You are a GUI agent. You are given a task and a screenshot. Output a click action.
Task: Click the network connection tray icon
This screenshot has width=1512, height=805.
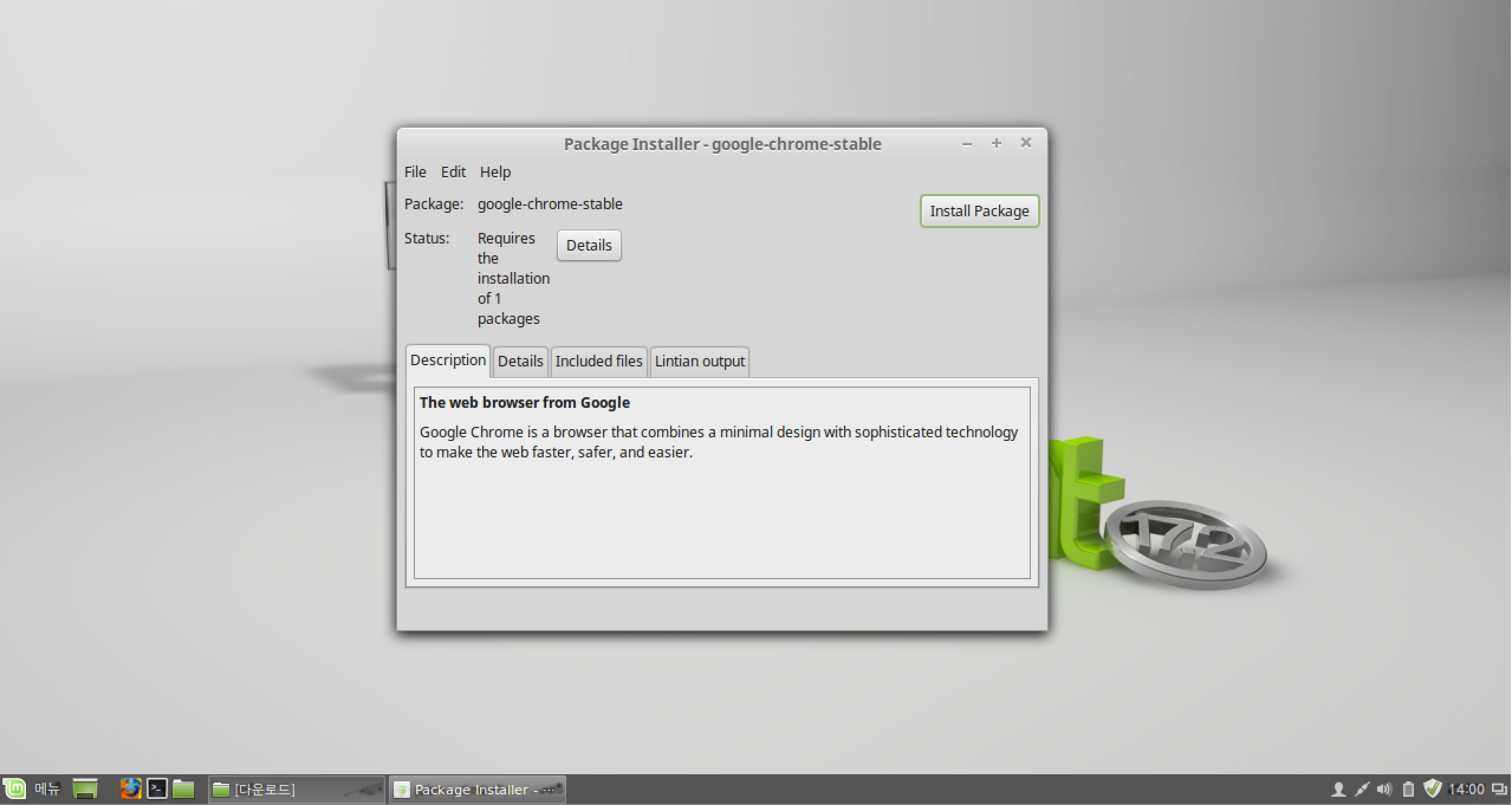click(1362, 790)
